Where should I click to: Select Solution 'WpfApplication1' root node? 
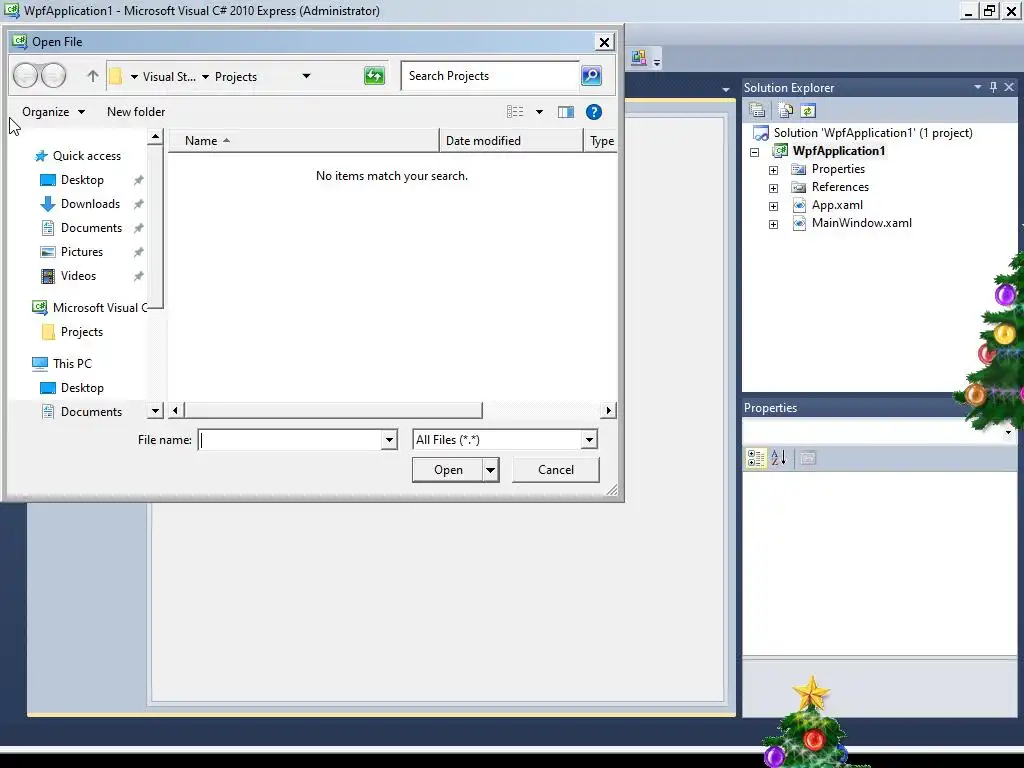(x=872, y=133)
